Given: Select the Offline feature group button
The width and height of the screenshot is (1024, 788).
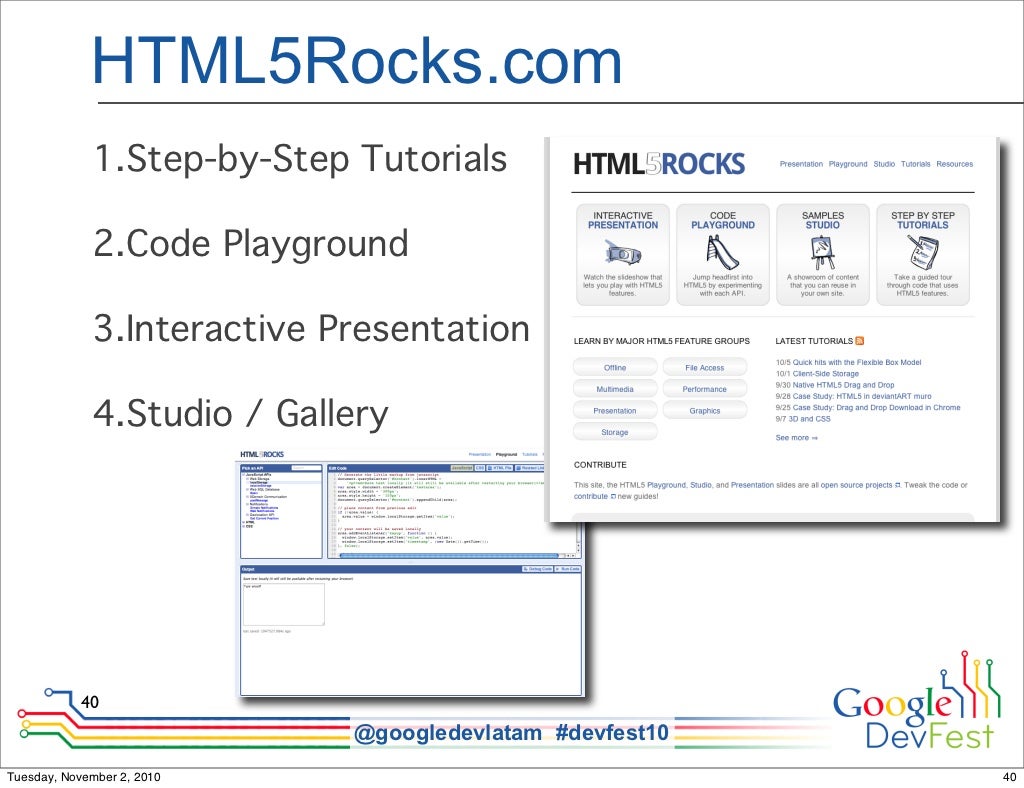Looking at the screenshot, I should click(615, 368).
